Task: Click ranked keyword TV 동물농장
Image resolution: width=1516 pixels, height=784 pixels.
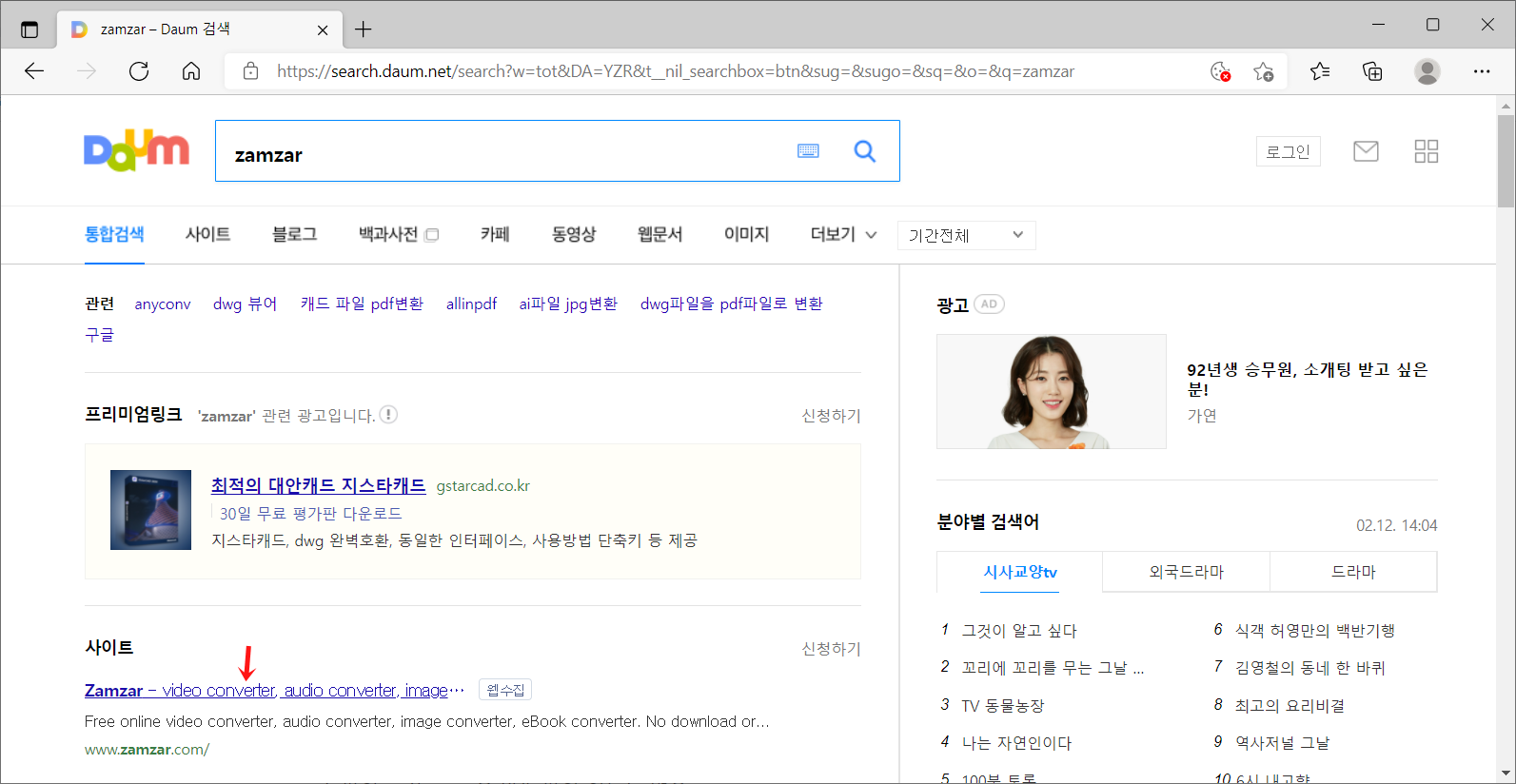Action: 1003,706
